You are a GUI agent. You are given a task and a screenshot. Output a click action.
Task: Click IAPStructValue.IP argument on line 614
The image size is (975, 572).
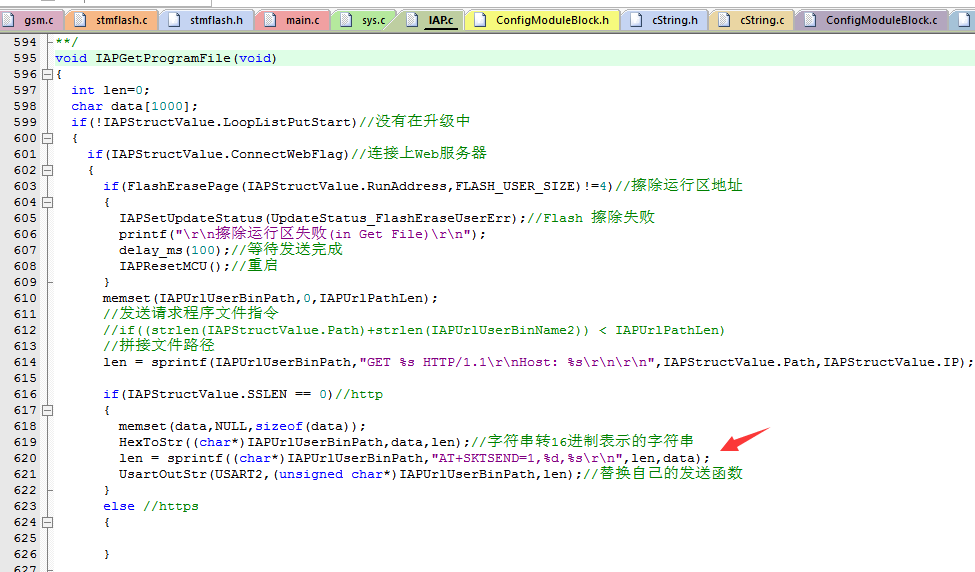pos(891,362)
